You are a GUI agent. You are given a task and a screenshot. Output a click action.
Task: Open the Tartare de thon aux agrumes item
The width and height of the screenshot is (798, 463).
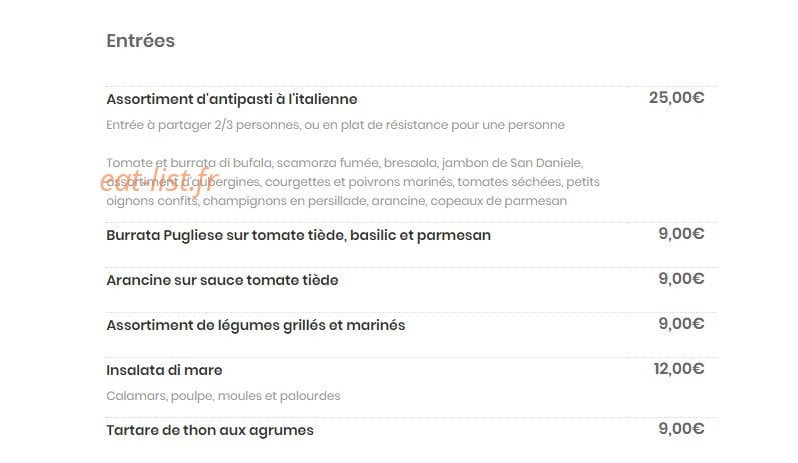210,430
